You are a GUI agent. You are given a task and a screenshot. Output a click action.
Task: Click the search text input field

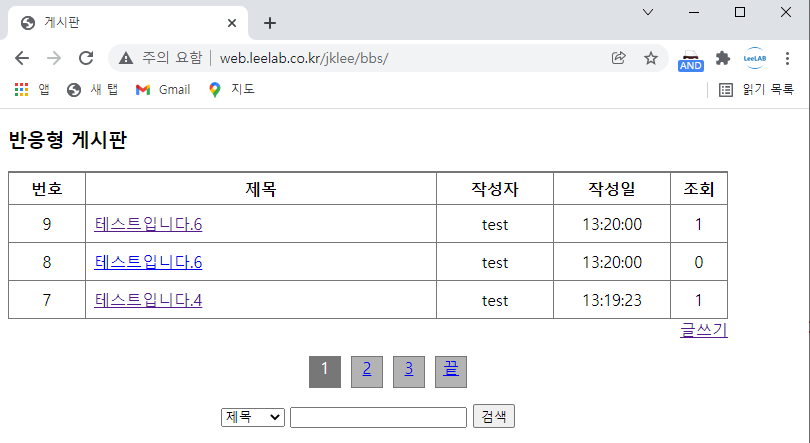(378, 417)
